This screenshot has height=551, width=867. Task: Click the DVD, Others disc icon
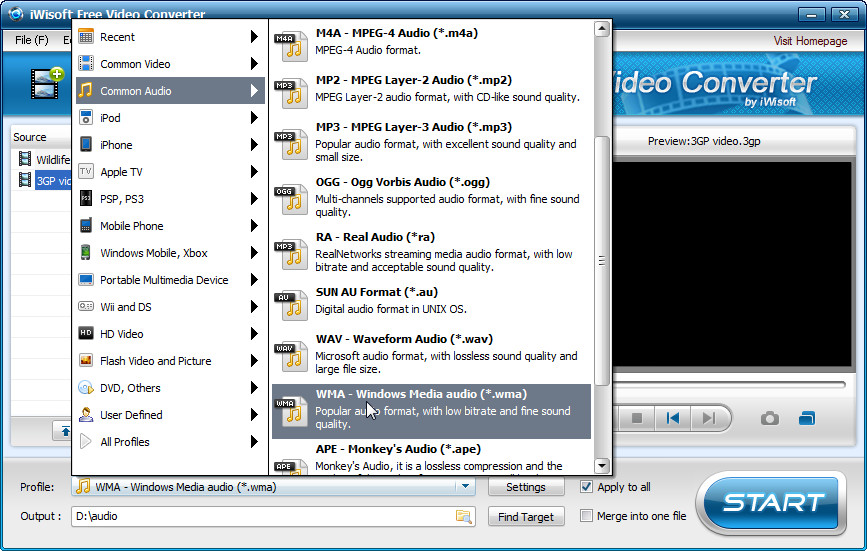(x=86, y=387)
